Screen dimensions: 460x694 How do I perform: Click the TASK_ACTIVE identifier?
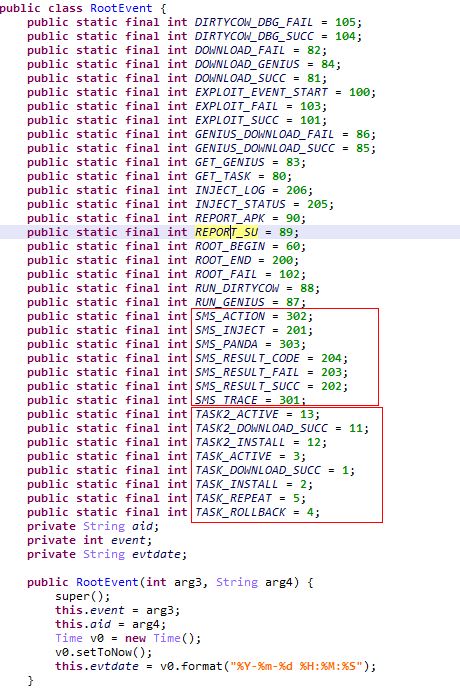233,457
